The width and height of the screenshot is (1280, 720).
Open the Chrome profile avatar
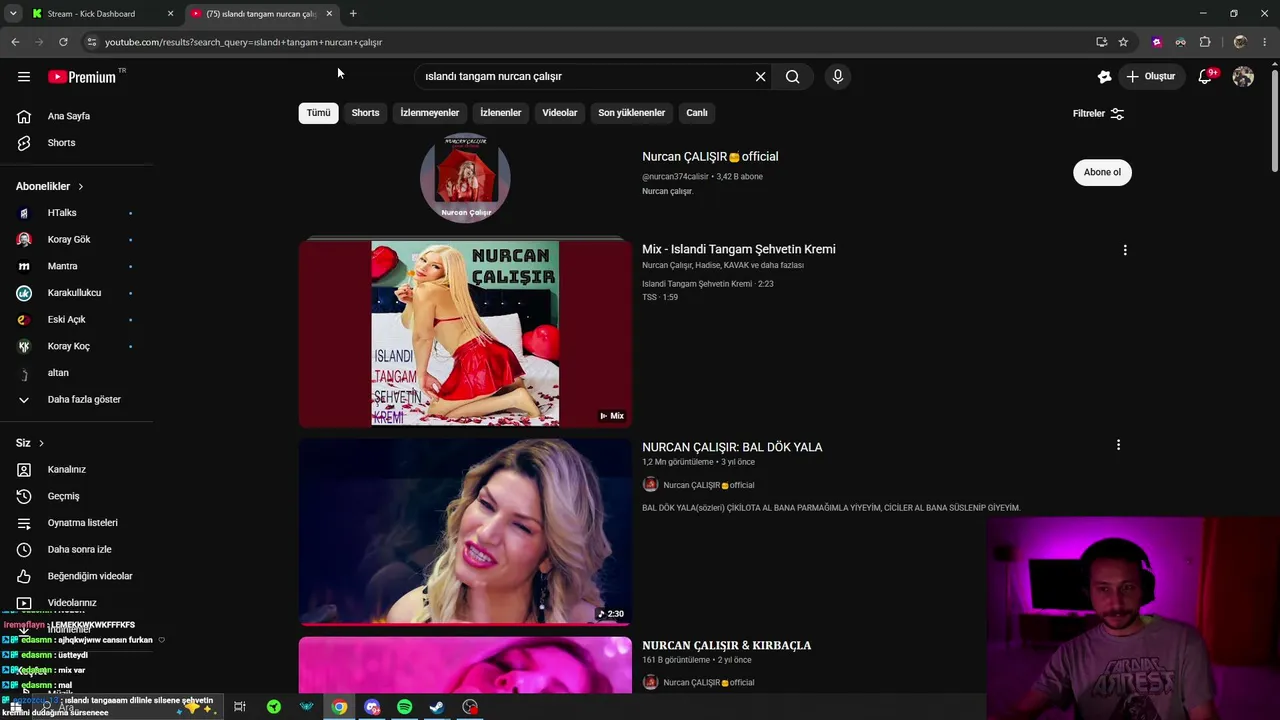coord(1241,42)
